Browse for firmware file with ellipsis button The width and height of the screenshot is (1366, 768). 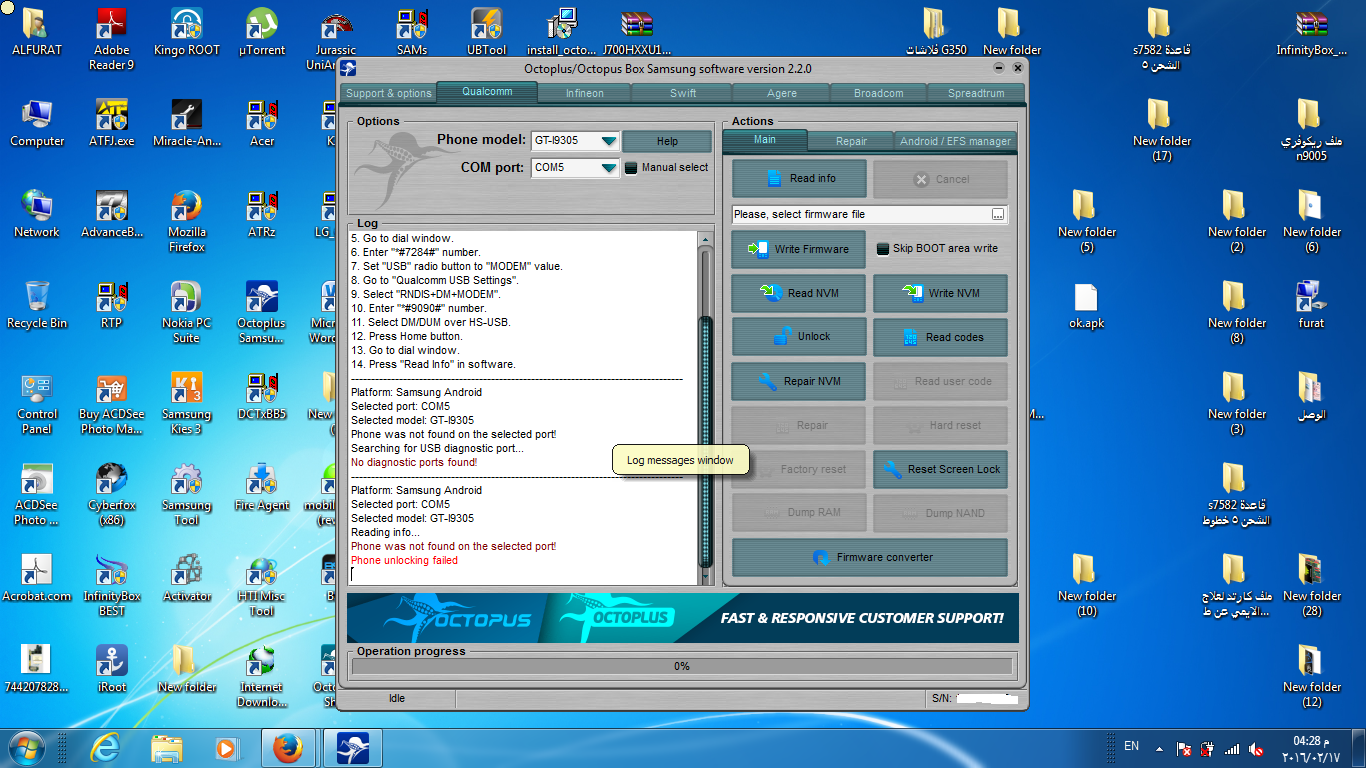[998, 215]
